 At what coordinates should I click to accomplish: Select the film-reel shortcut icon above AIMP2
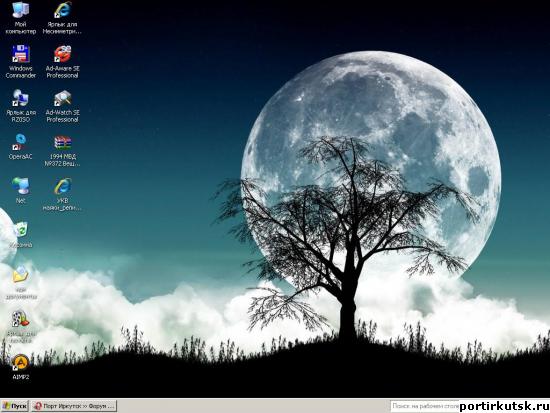[x=21, y=326]
